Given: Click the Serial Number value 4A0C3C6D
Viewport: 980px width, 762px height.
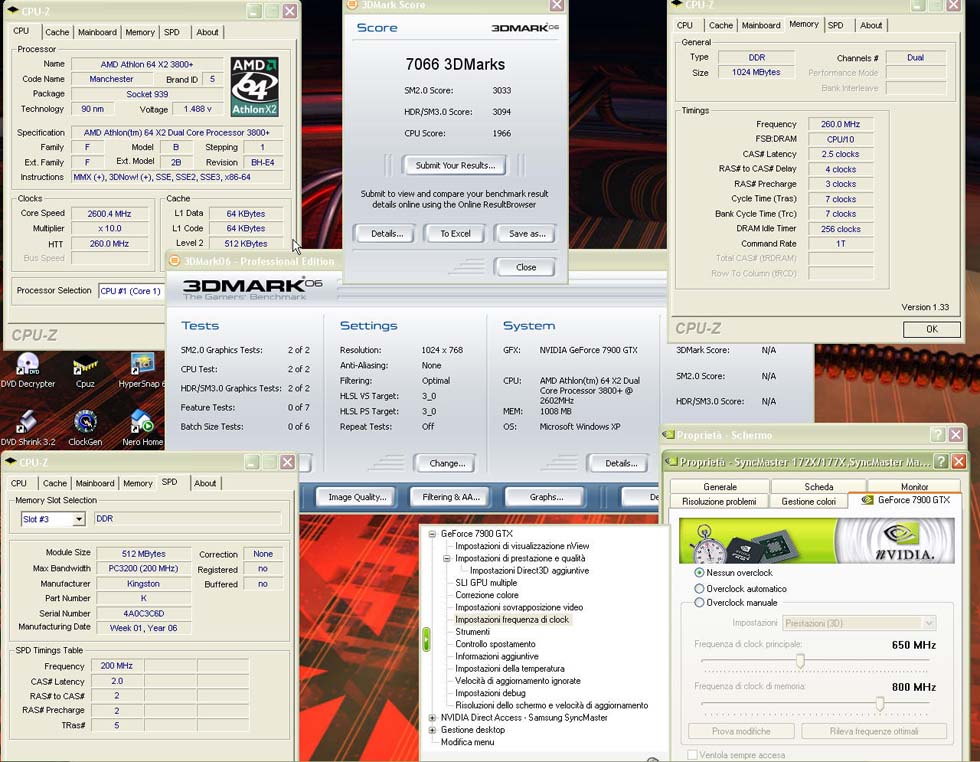Looking at the screenshot, I should pos(143,614).
